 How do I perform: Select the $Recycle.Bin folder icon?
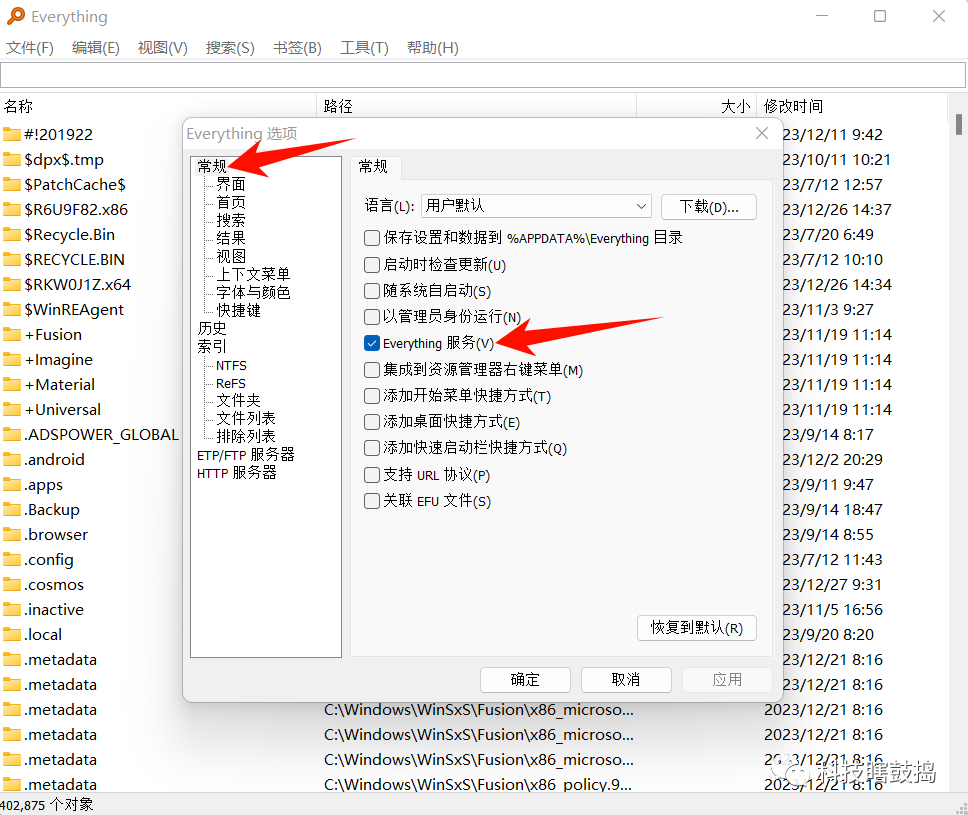[12, 234]
